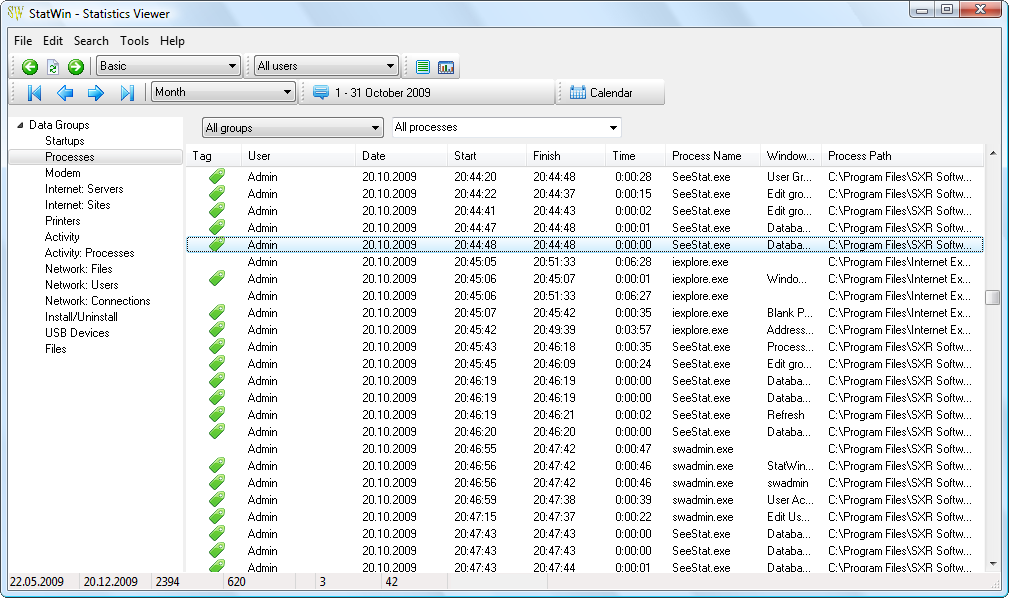Screen dimensions: 1009x598
Task: Click the Calendar button
Action: pyautogui.click(x=601, y=93)
